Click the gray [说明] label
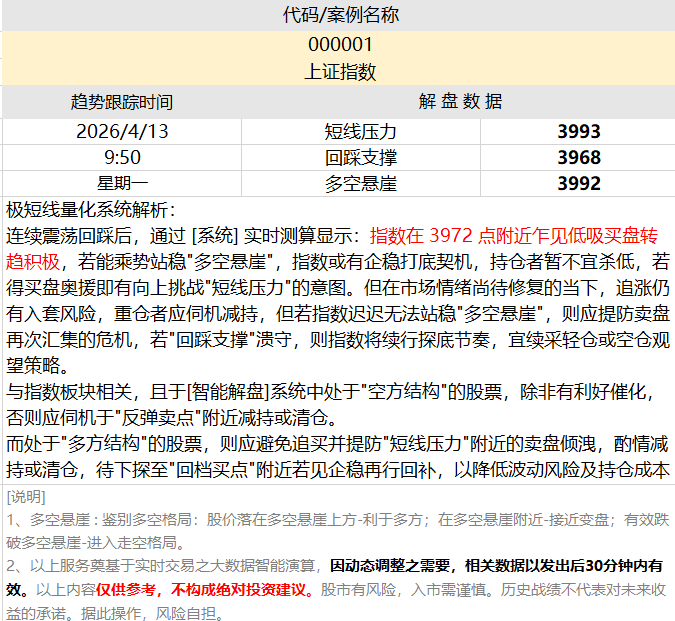 (26, 496)
